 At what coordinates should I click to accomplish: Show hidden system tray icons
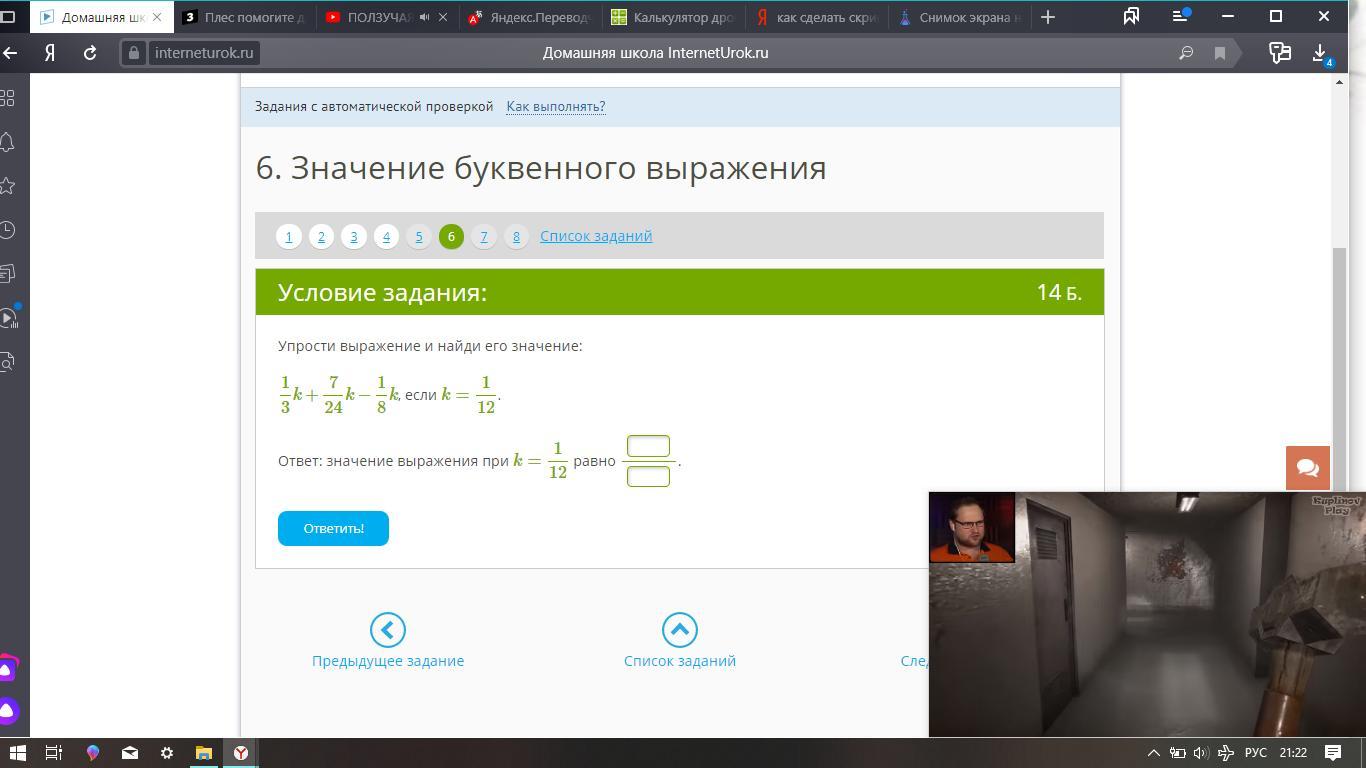coord(1153,753)
